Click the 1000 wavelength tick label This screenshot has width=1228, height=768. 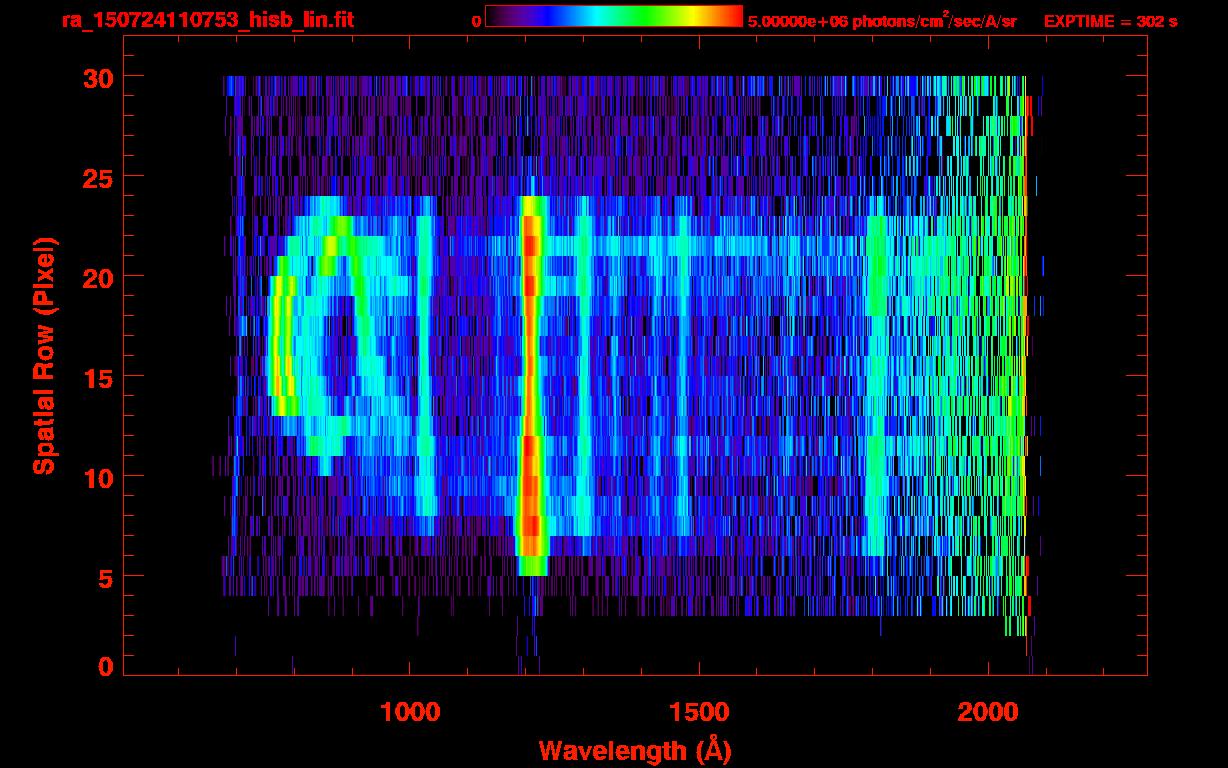(x=410, y=710)
